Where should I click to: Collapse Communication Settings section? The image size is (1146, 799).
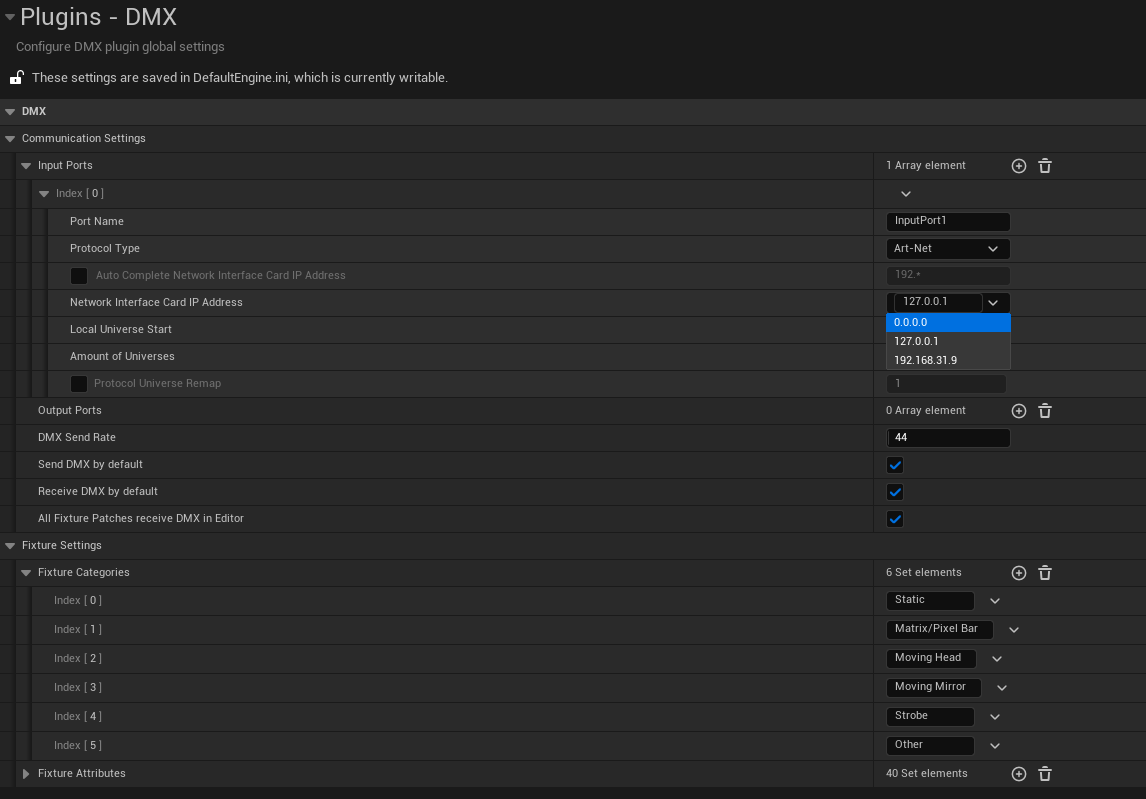(10, 139)
